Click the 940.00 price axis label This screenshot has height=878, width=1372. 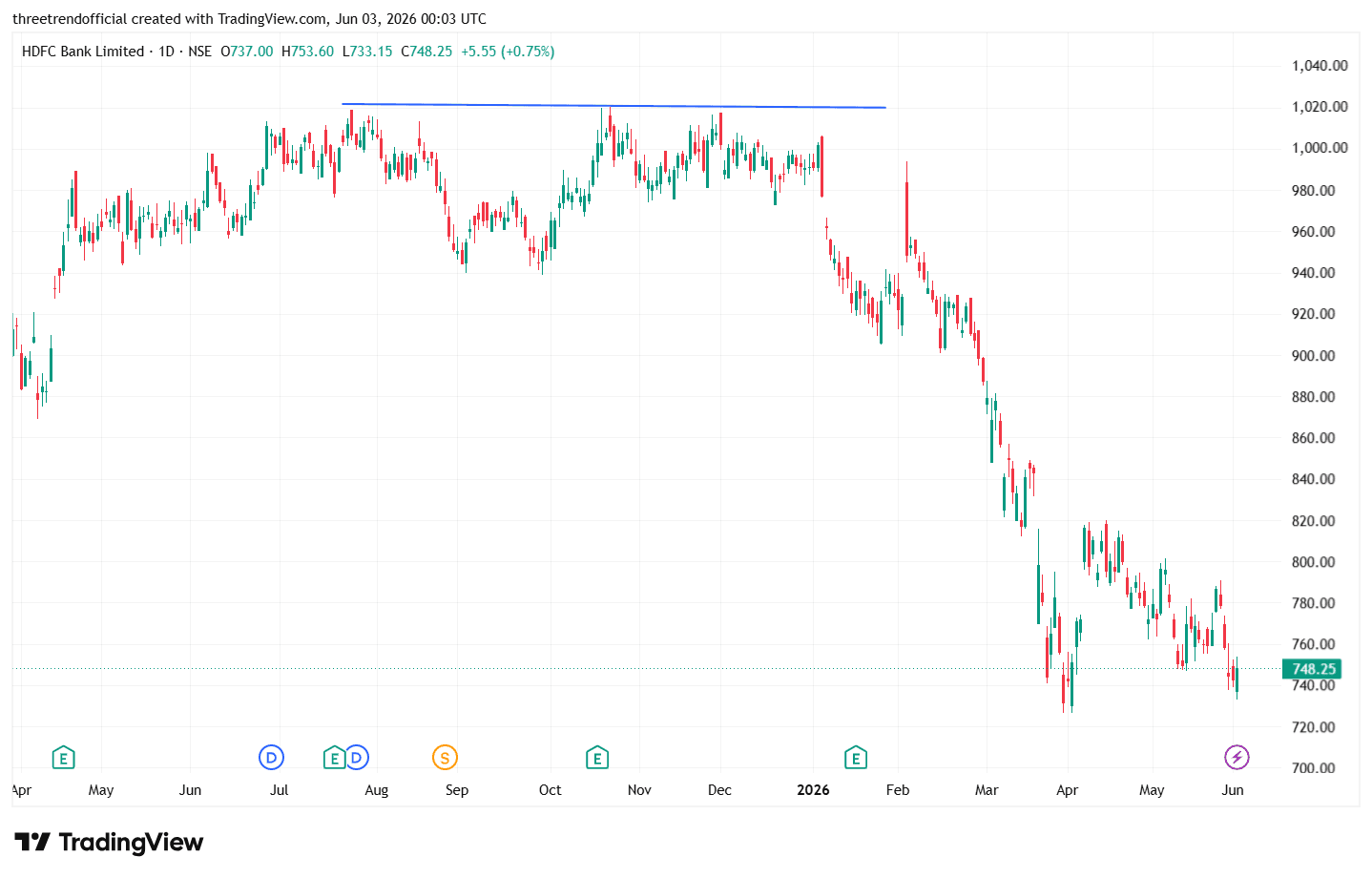pos(1314,273)
